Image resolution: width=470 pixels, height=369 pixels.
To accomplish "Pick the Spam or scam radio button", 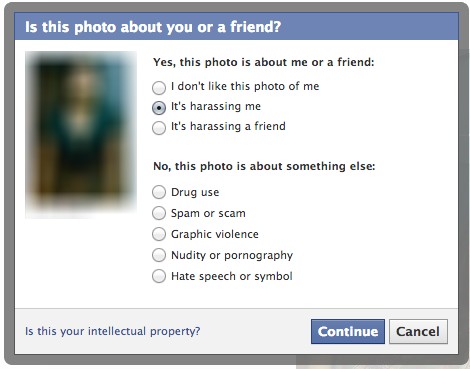I will tap(159, 213).
